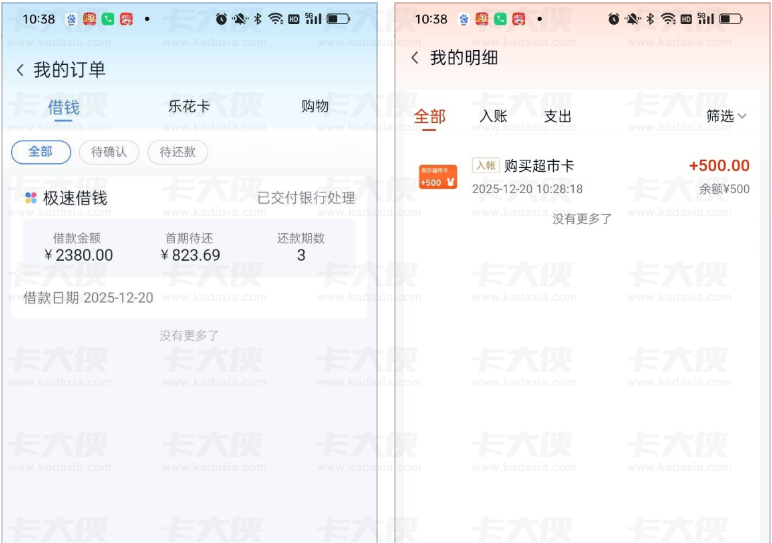The width and height of the screenshot is (772, 543).
Task: Tap 没有更多了 under the loan order
Action: pos(189,336)
